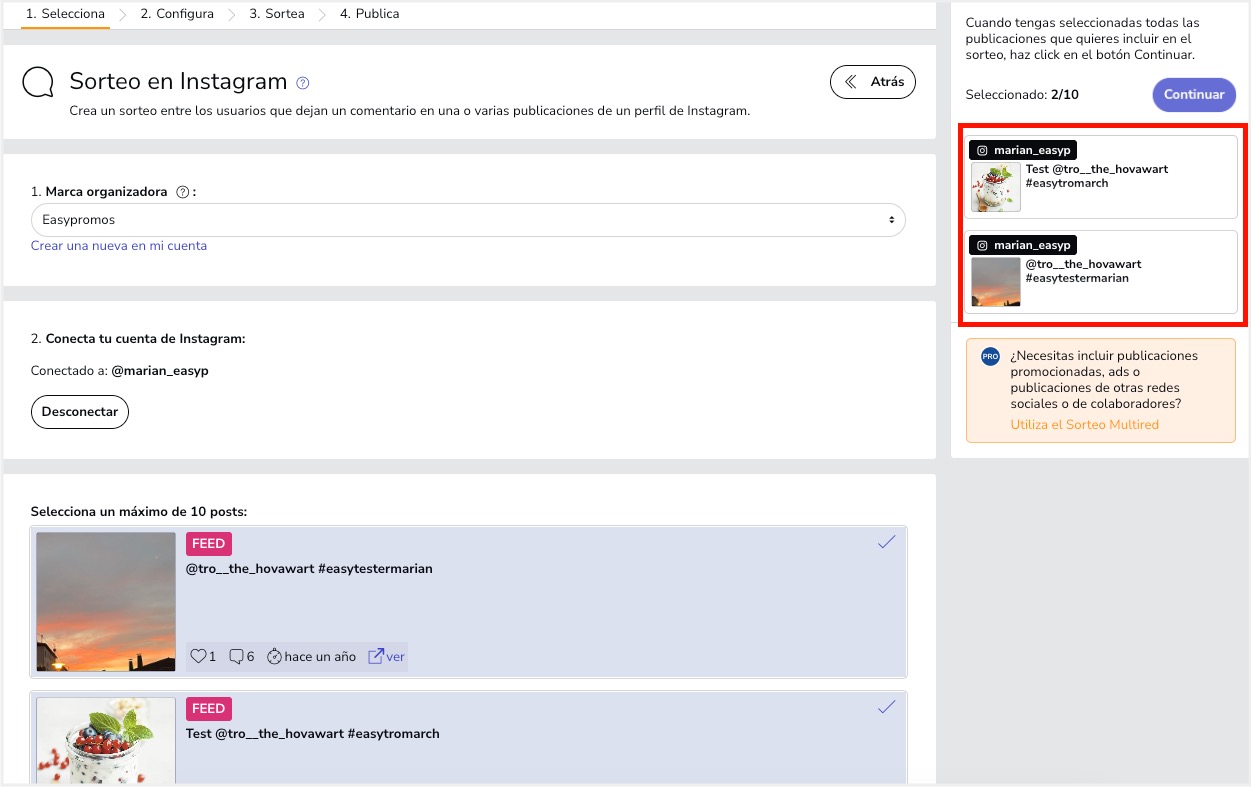Click the sunset post thumbnail image
Viewport: 1251px width, 787px height.
[106, 602]
